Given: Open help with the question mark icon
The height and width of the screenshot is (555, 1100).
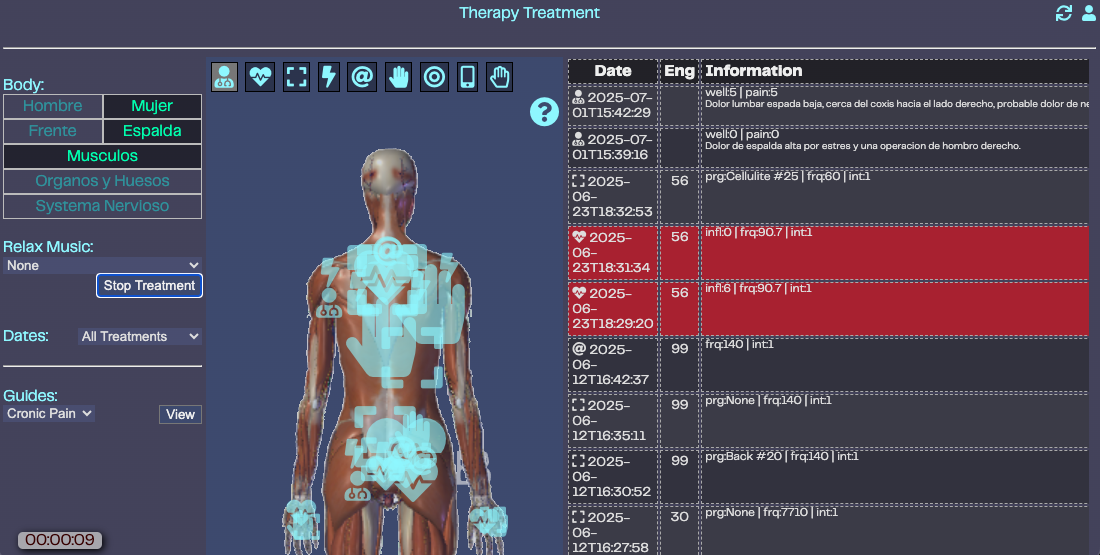Looking at the screenshot, I should point(544,112).
